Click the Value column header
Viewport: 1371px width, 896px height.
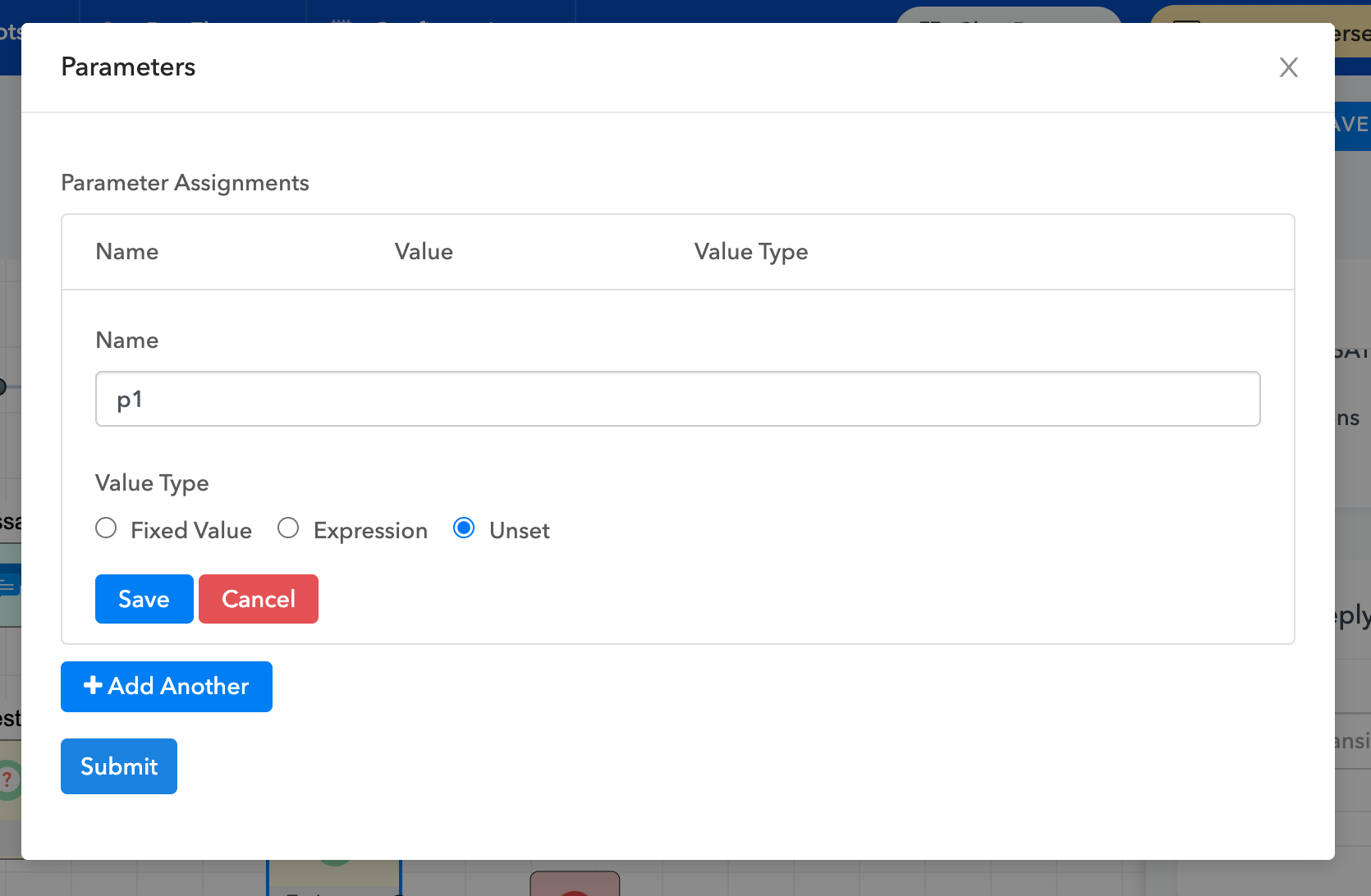coord(424,252)
